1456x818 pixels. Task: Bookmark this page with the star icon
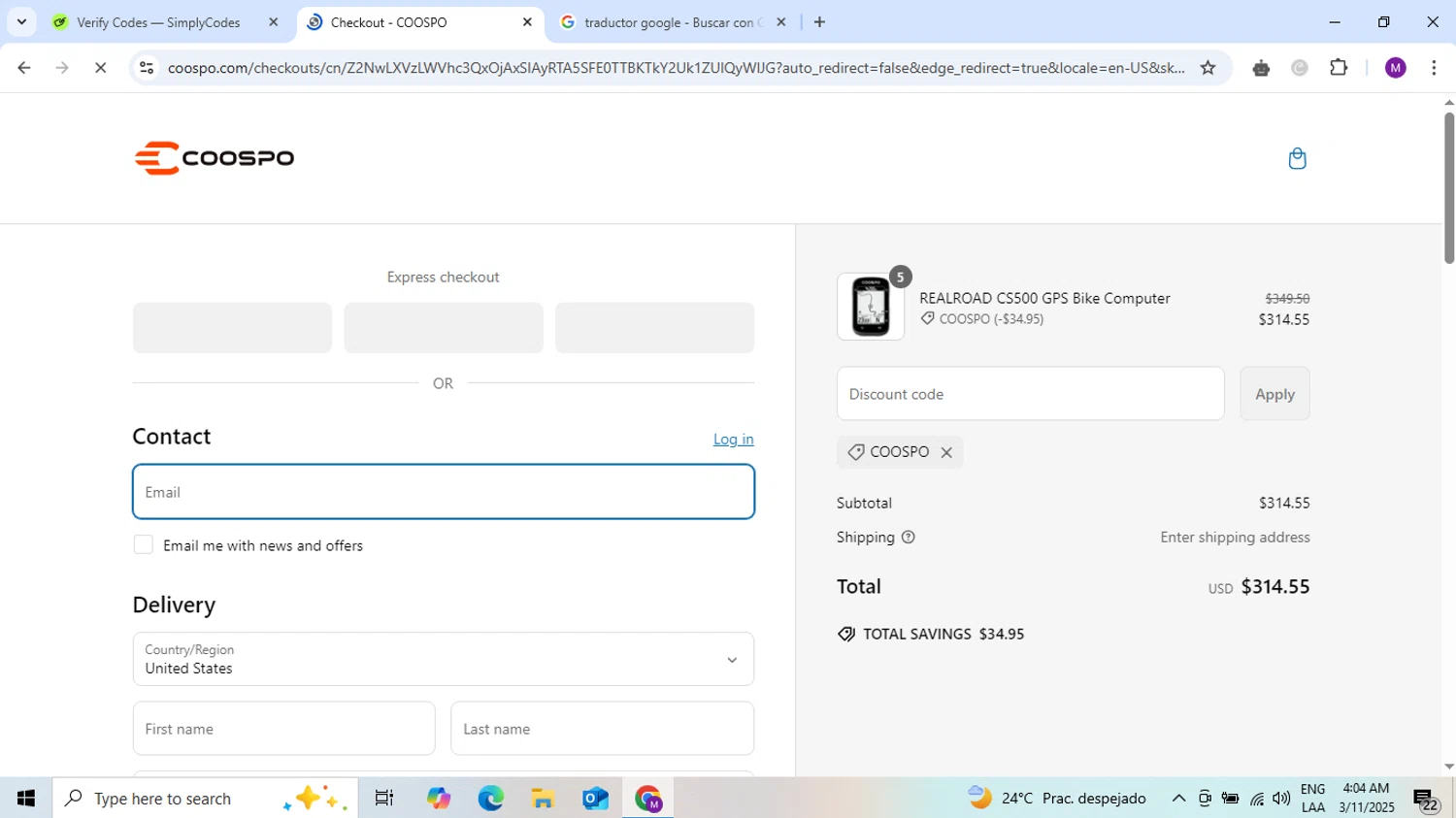(1208, 68)
